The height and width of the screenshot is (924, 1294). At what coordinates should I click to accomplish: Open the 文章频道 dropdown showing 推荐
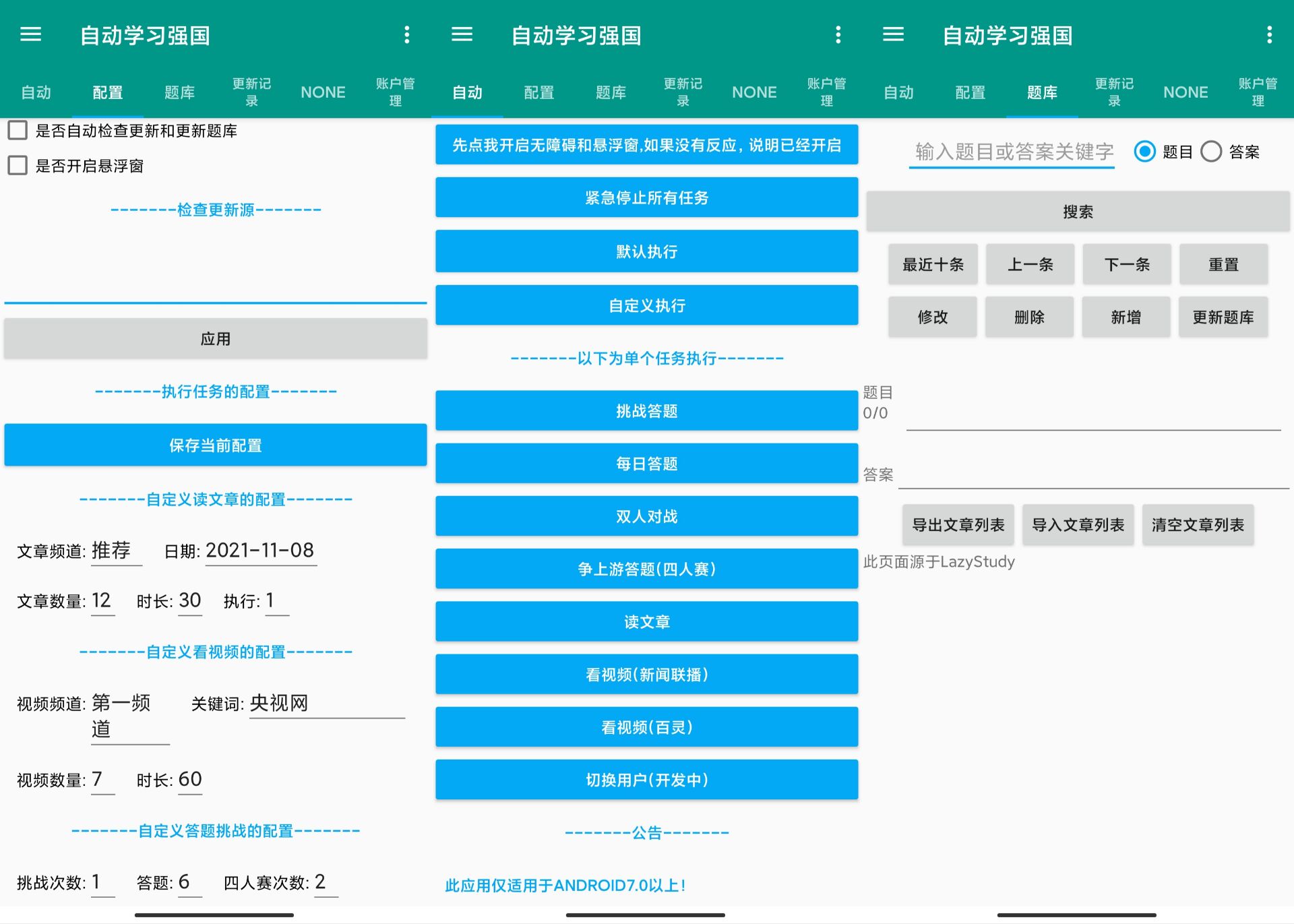116,551
